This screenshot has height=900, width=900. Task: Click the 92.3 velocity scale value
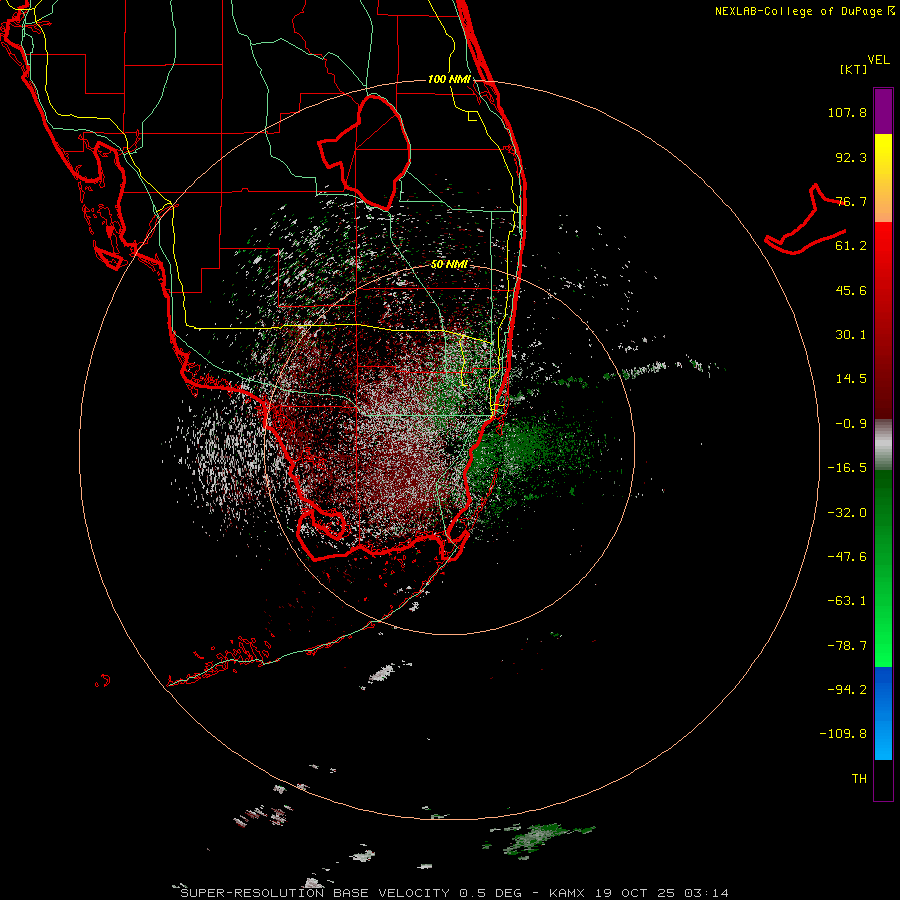click(851, 157)
